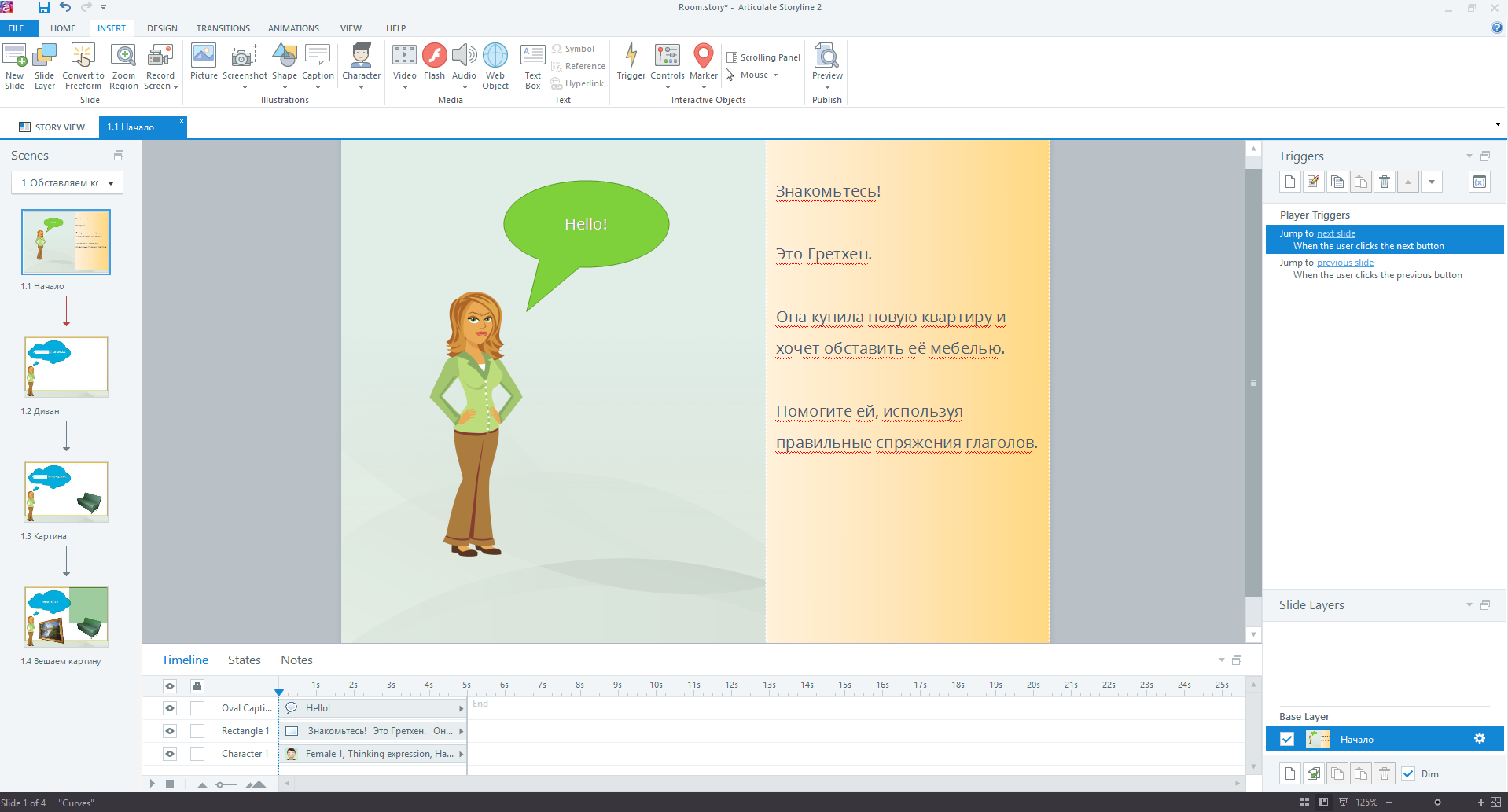Toggle visibility of Oval Caption row

pos(170,708)
